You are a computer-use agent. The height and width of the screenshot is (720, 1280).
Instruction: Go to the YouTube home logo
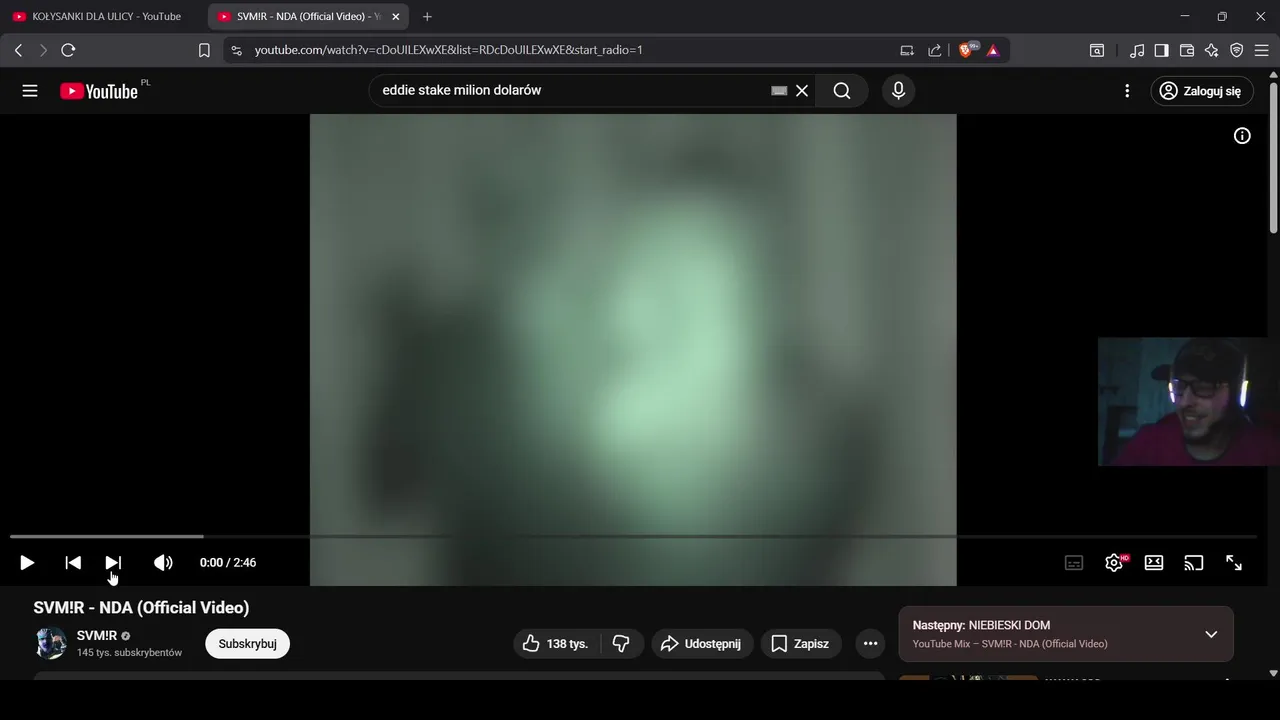98,91
